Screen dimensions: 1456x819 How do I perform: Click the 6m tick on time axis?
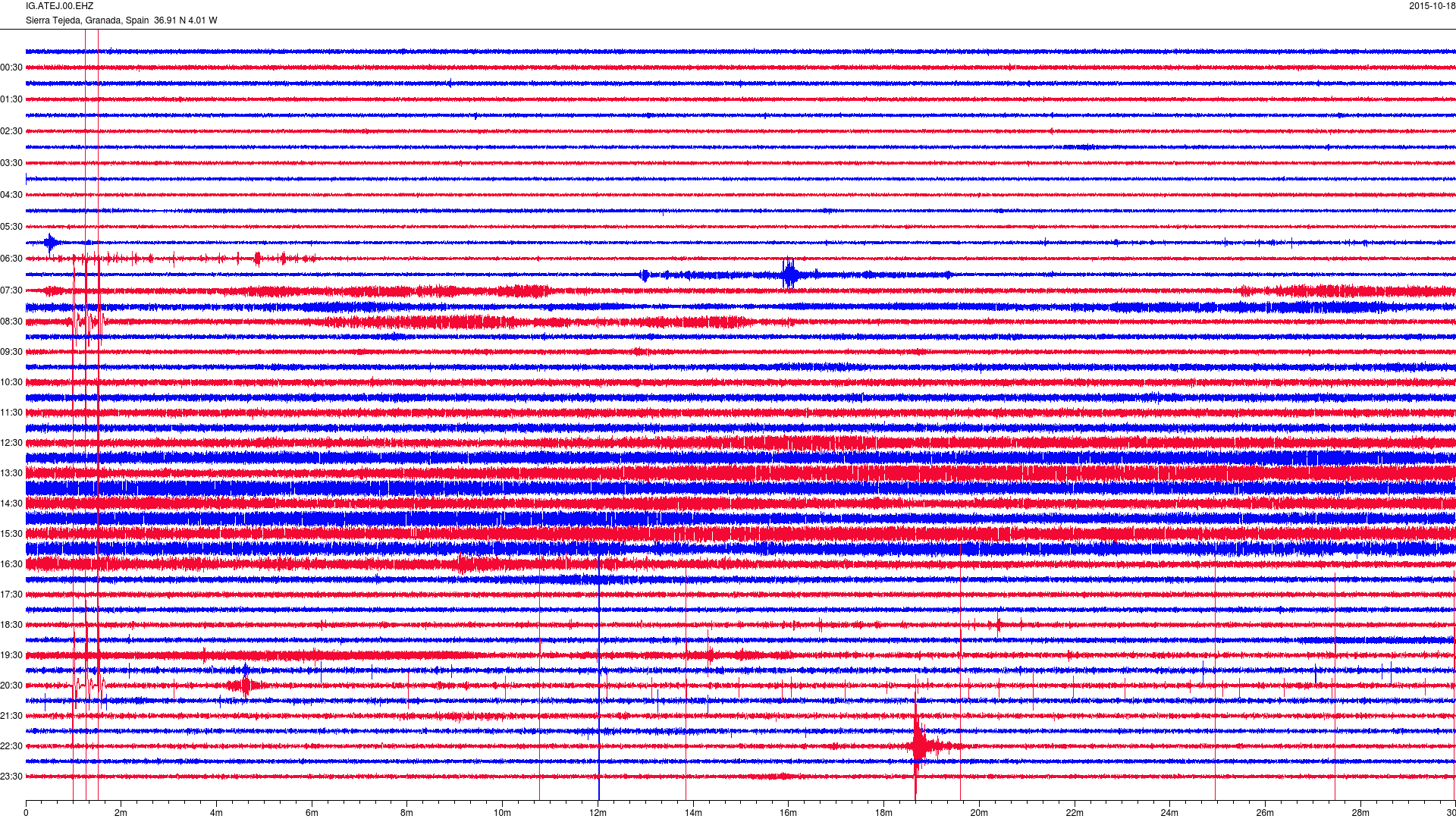[x=312, y=813]
